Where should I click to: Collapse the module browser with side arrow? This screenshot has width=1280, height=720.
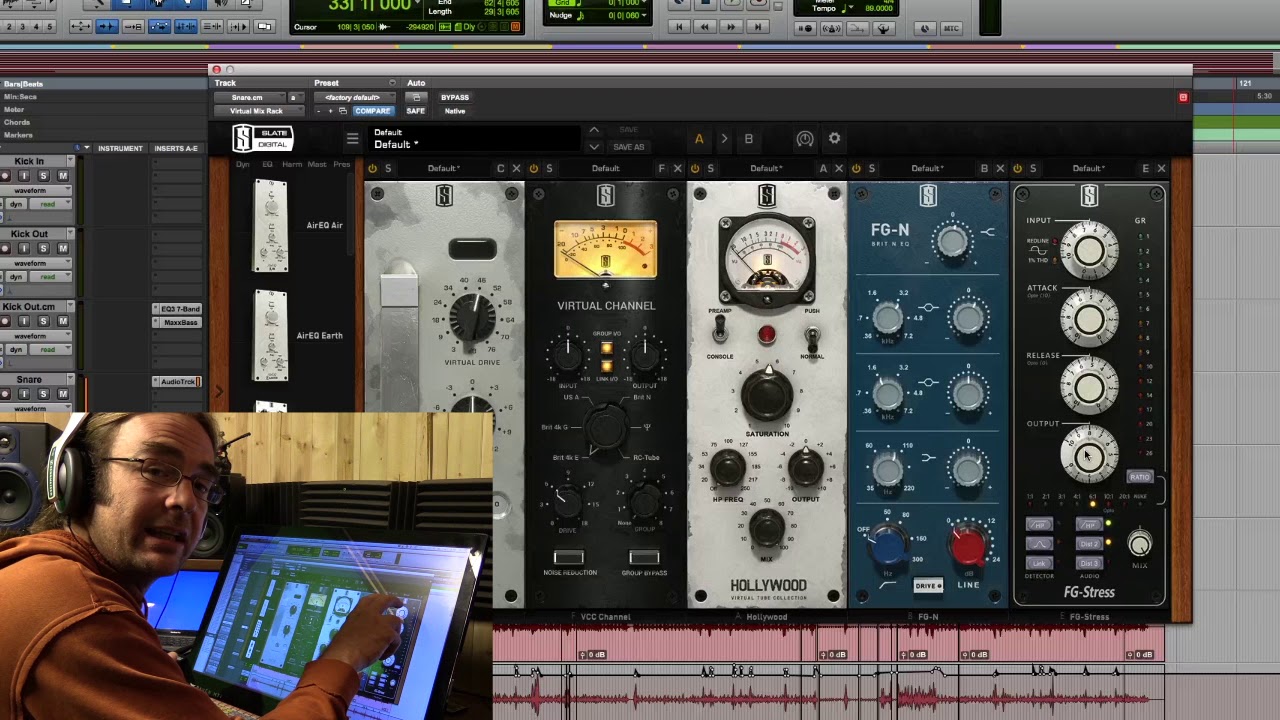[x=219, y=392]
